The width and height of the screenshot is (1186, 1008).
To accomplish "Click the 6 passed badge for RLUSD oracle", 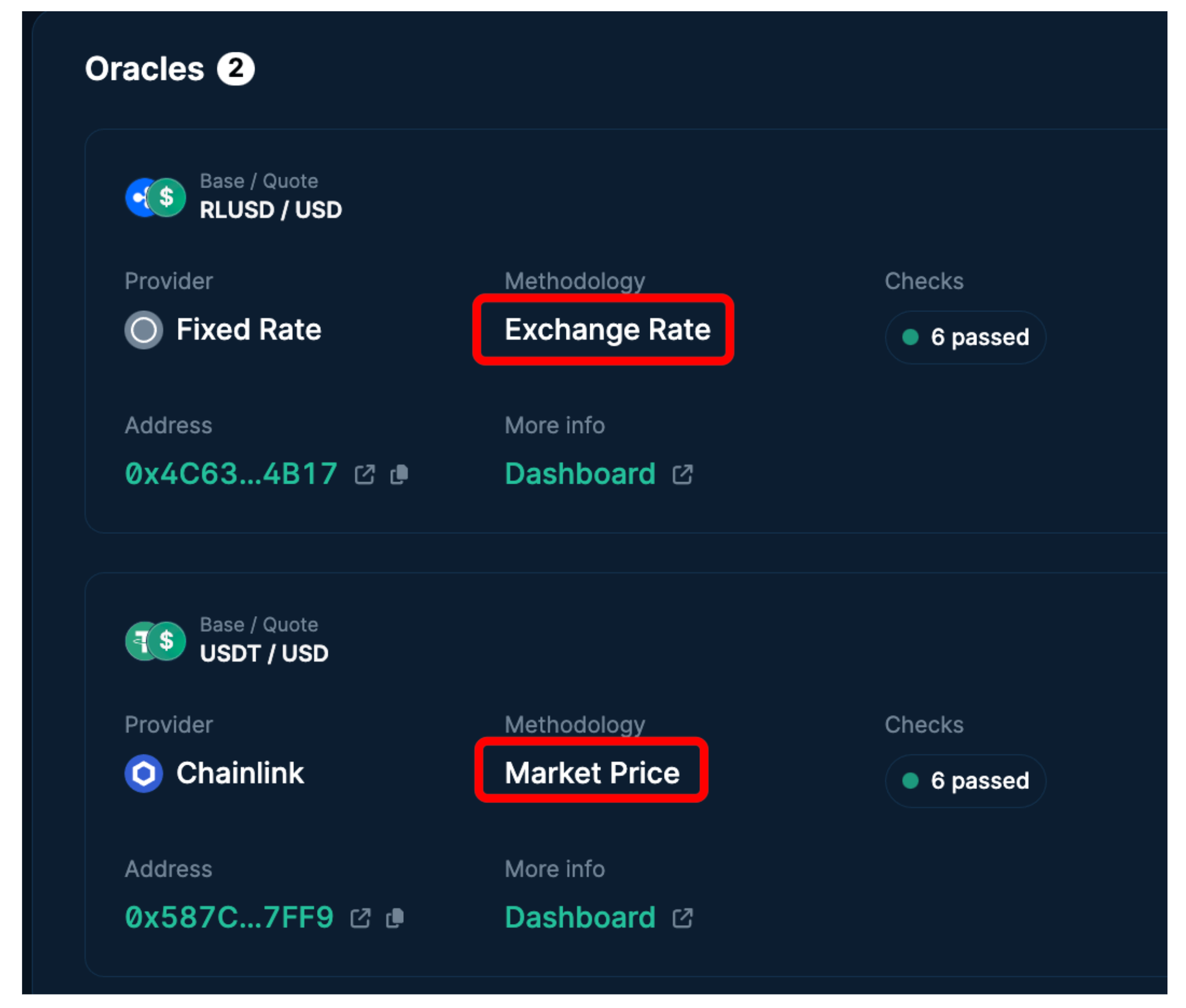I will coord(965,337).
